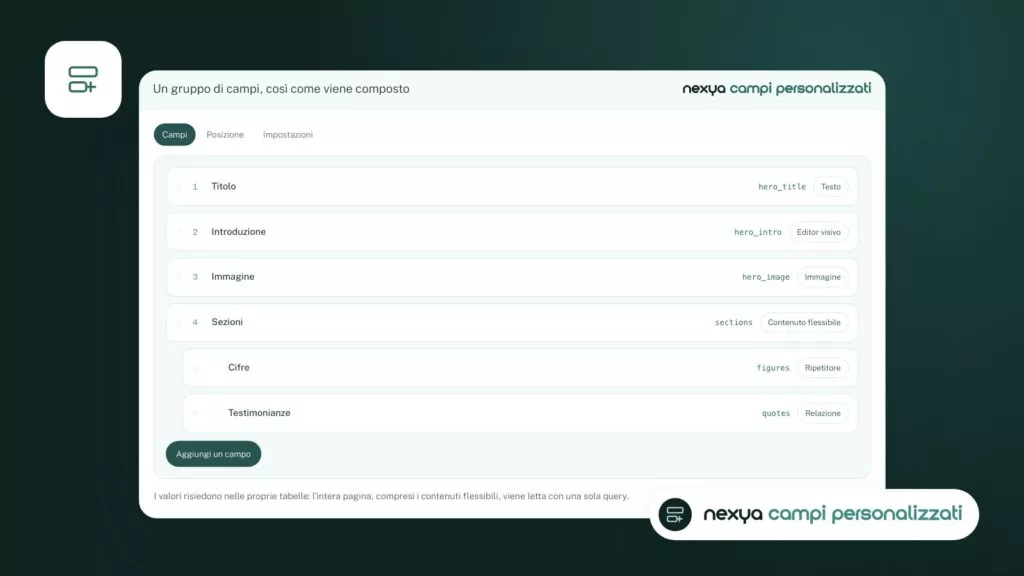Click the hero_title field key
Viewport: 1024px width, 576px height.
[x=782, y=187]
